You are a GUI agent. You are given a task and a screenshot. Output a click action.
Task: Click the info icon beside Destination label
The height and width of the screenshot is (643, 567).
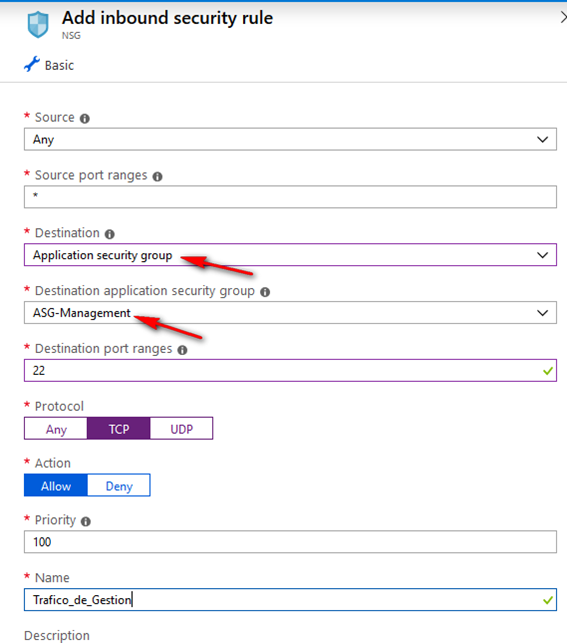(x=109, y=234)
